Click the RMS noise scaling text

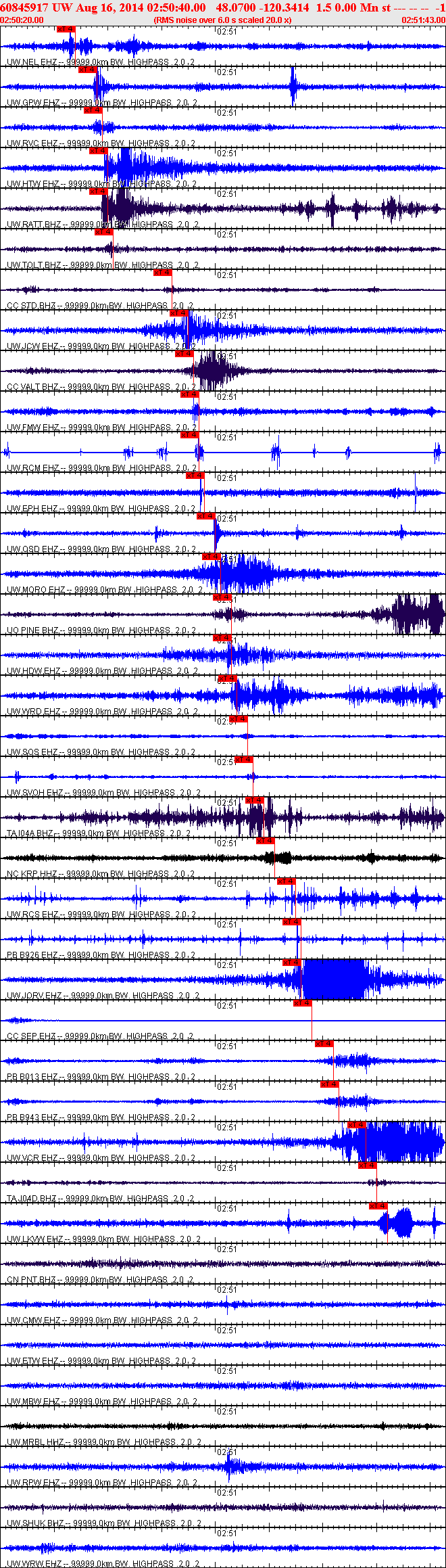point(222,20)
